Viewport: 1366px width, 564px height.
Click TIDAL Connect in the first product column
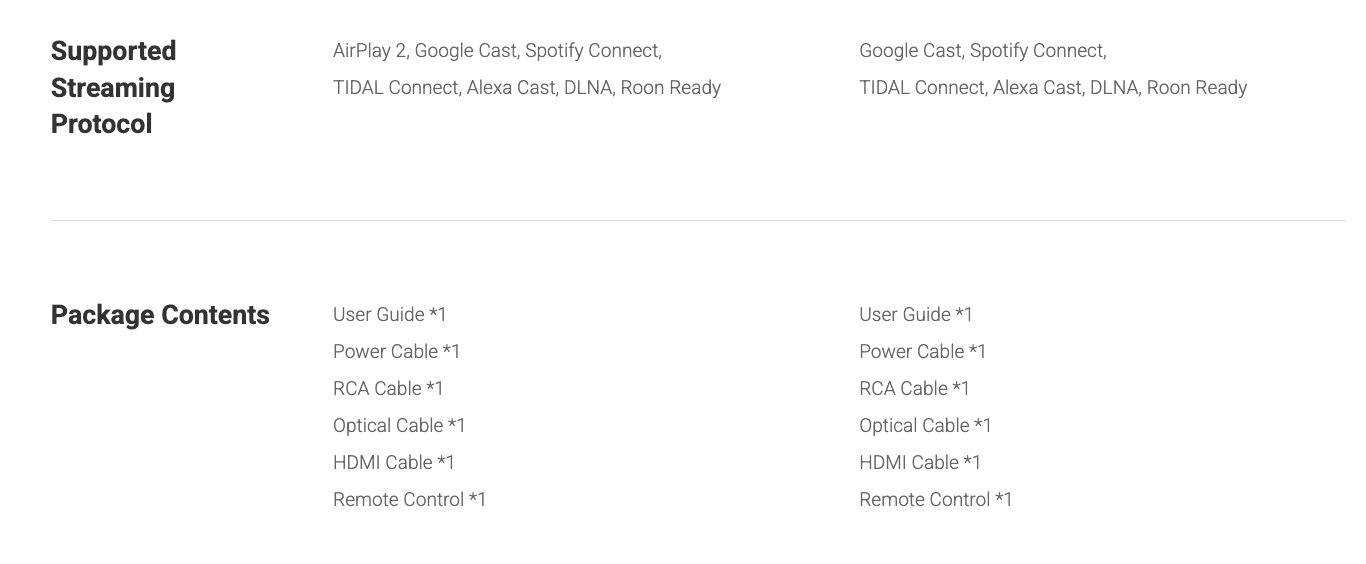click(x=396, y=88)
